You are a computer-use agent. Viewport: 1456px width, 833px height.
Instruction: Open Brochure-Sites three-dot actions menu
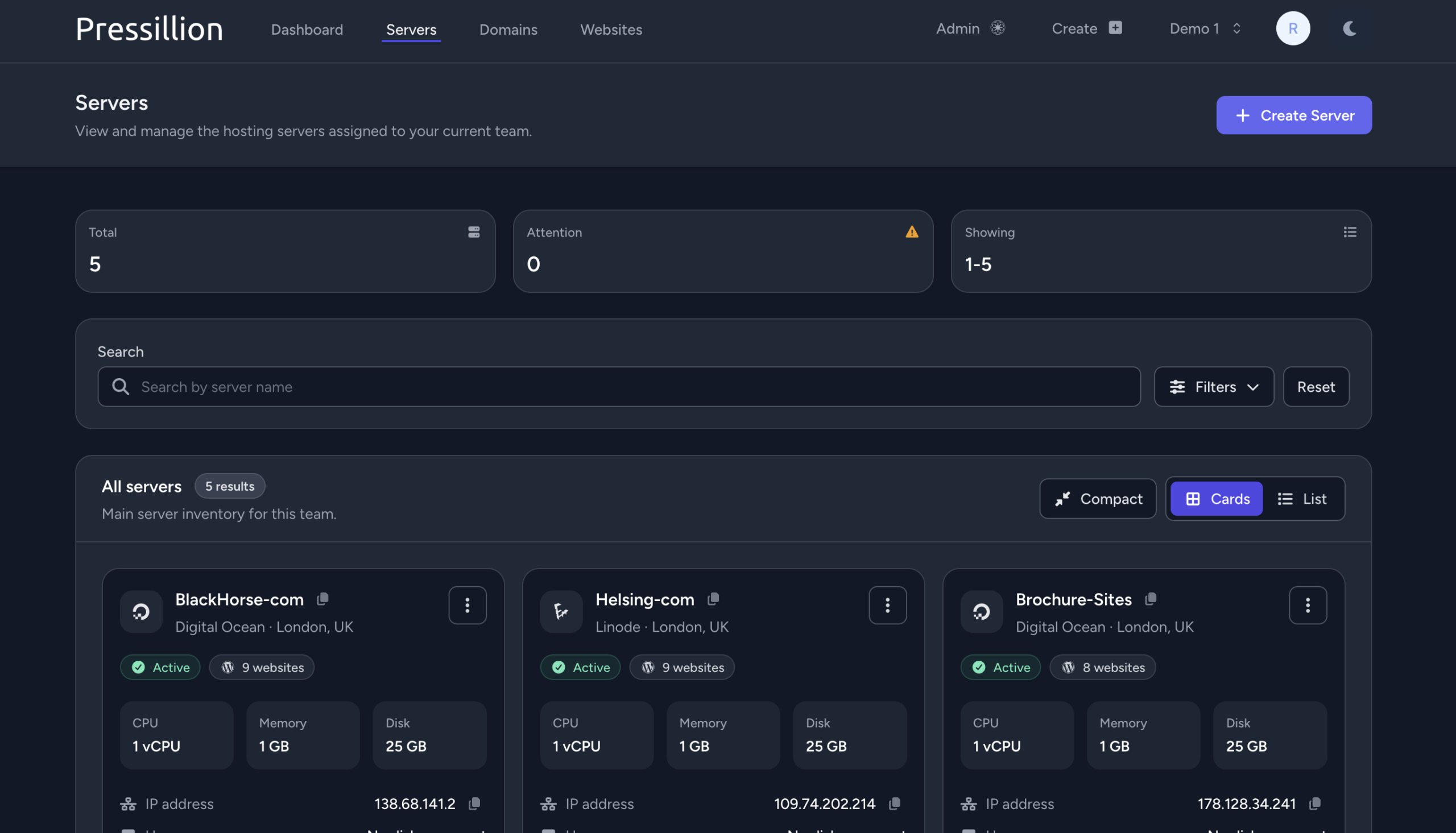click(x=1307, y=606)
